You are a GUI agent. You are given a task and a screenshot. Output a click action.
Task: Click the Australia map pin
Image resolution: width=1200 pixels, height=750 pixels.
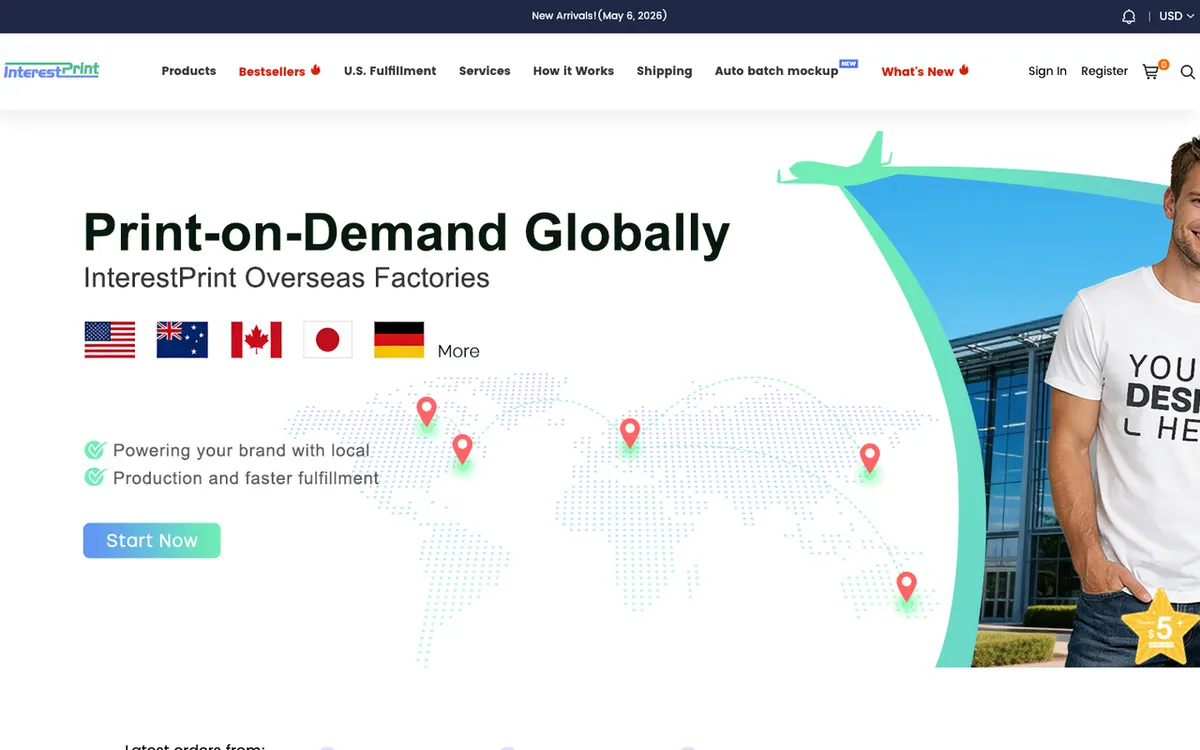pos(906,587)
